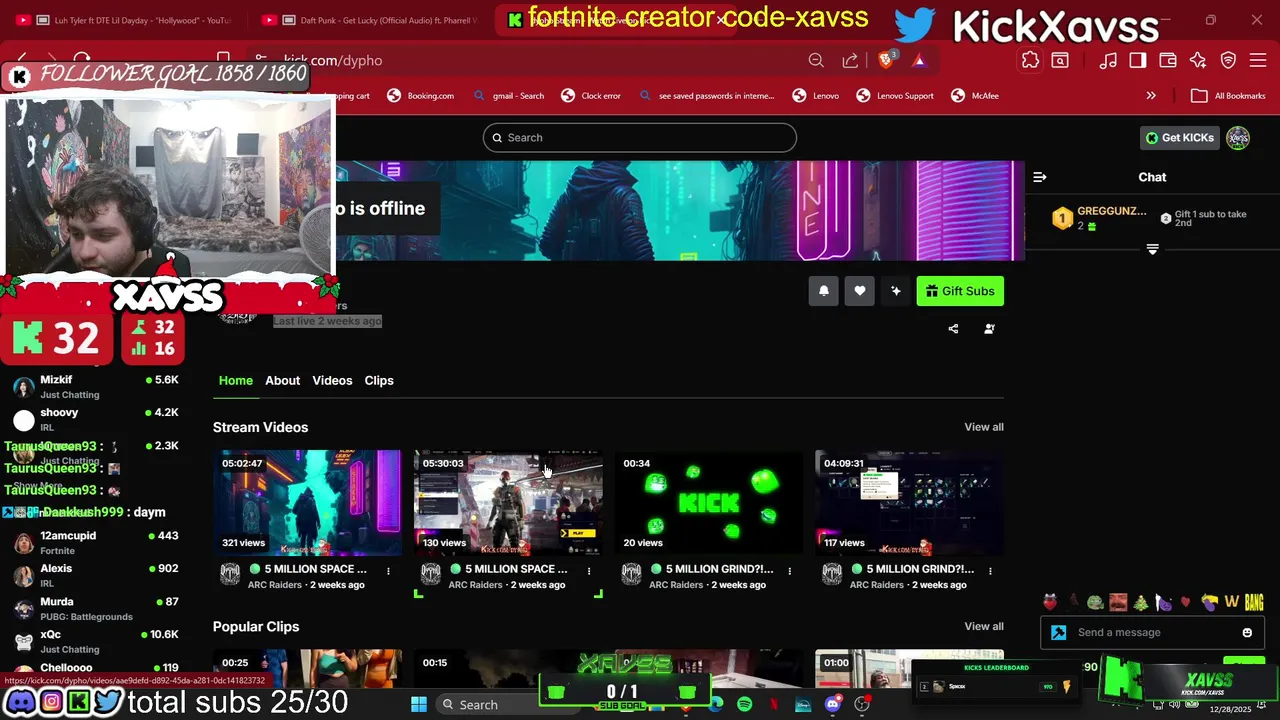1280x720 pixels.
Task: Open the Clock error bookmark
Action: [x=591, y=96]
